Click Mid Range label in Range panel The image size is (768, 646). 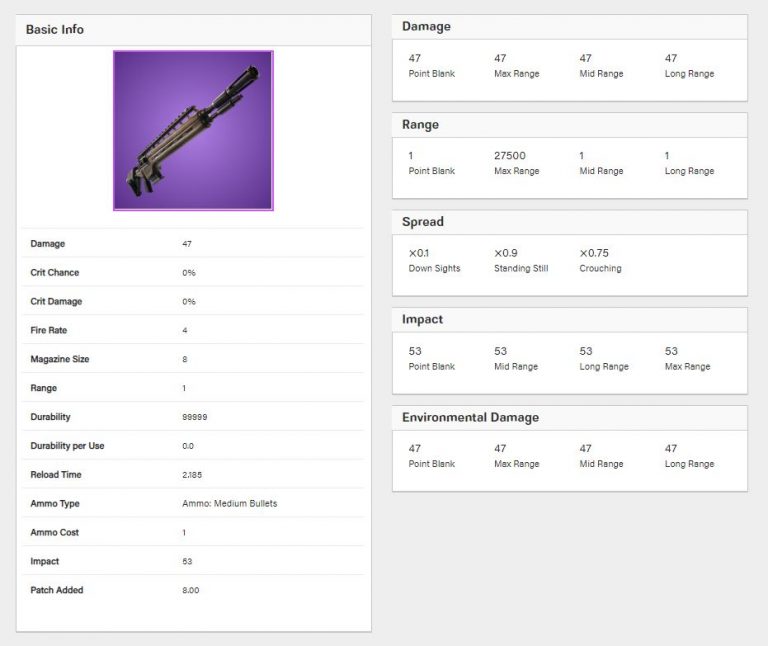[x=601, y=171]
